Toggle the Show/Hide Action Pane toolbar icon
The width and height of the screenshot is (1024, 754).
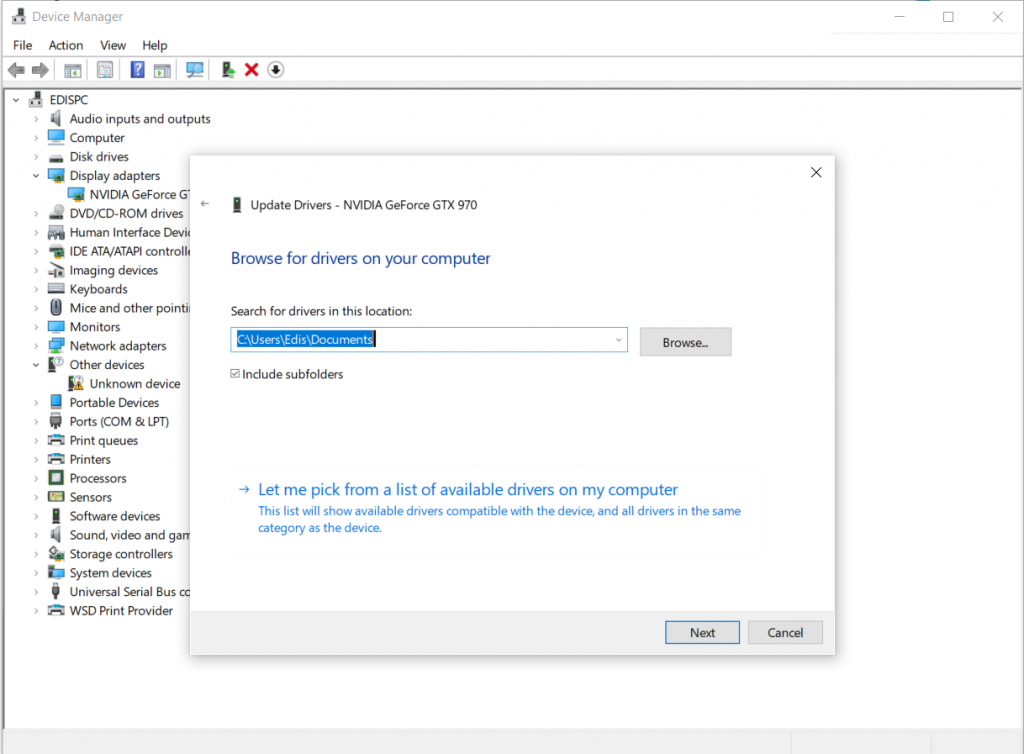pos(162,70)
